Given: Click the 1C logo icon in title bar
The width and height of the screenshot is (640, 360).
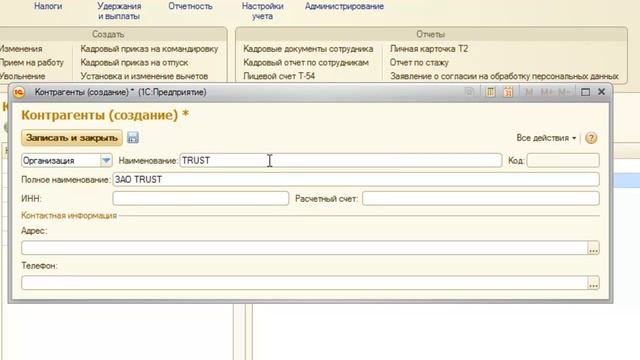Looking at the screenshot, I should click(x=19, y=92).
